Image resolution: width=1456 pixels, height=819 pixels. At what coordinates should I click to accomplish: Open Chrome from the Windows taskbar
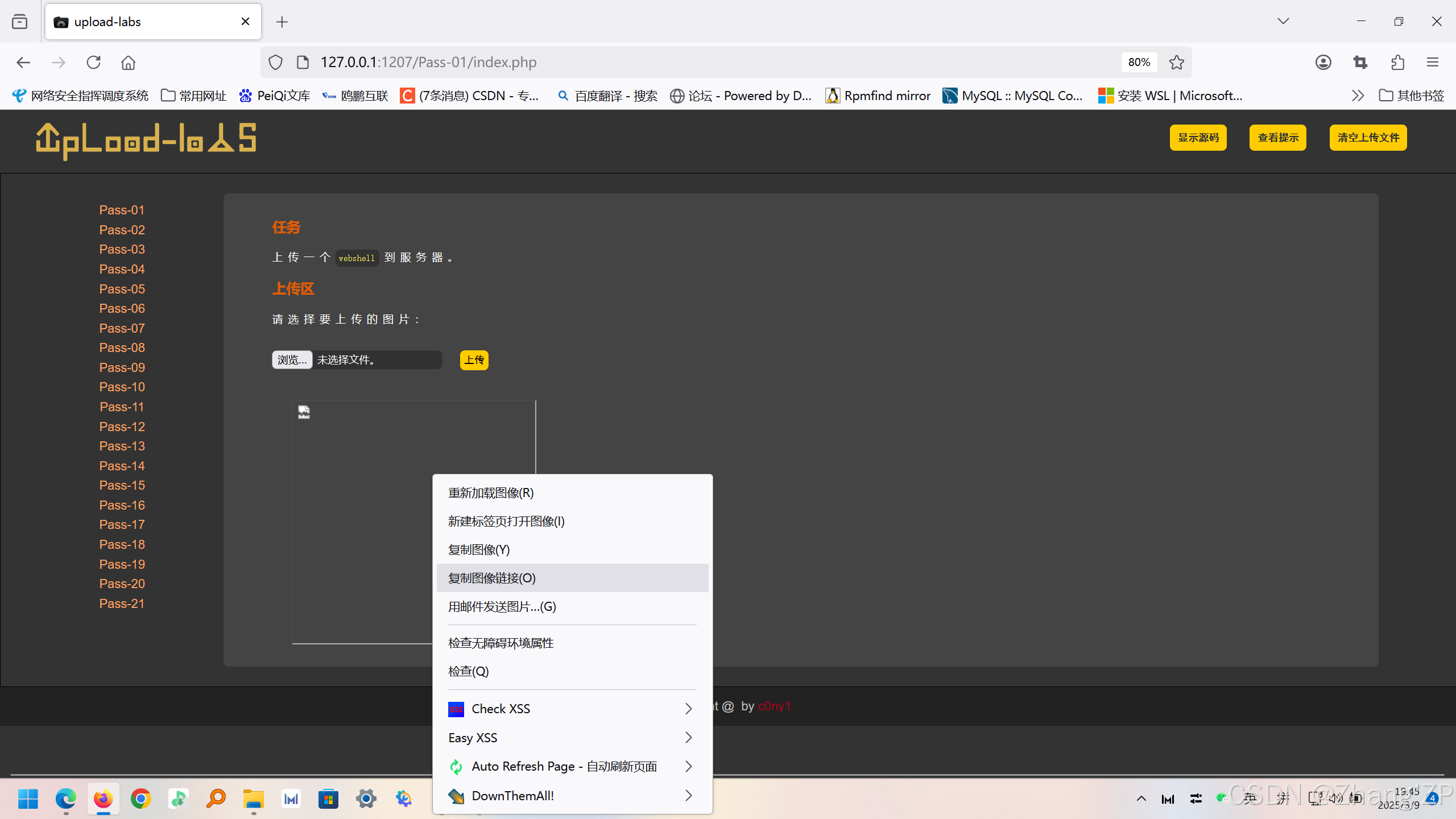point(140,799)
